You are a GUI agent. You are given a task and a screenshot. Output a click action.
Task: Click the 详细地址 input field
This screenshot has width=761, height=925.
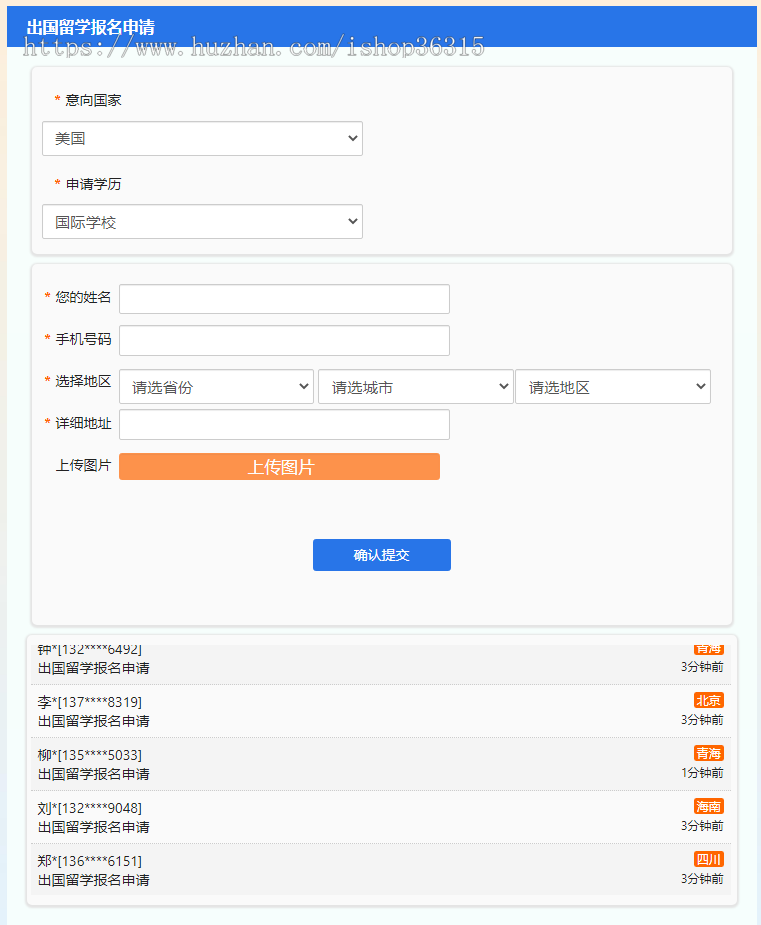(x=284, y=425)
